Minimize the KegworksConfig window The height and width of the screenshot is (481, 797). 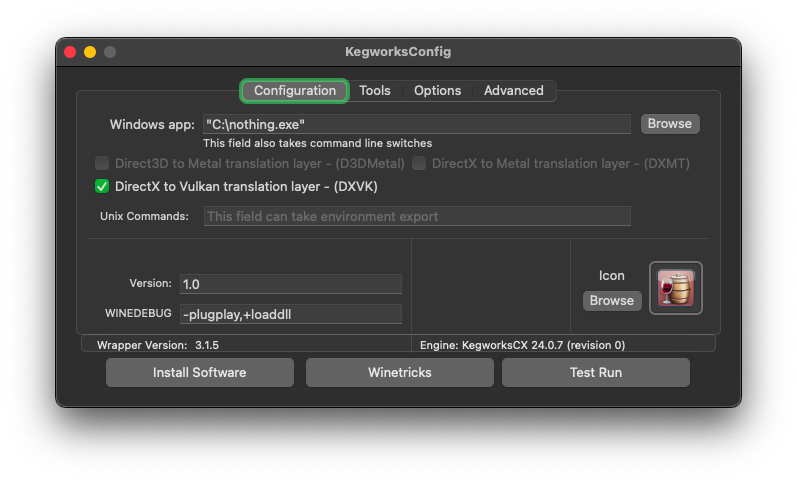point(90,52)
